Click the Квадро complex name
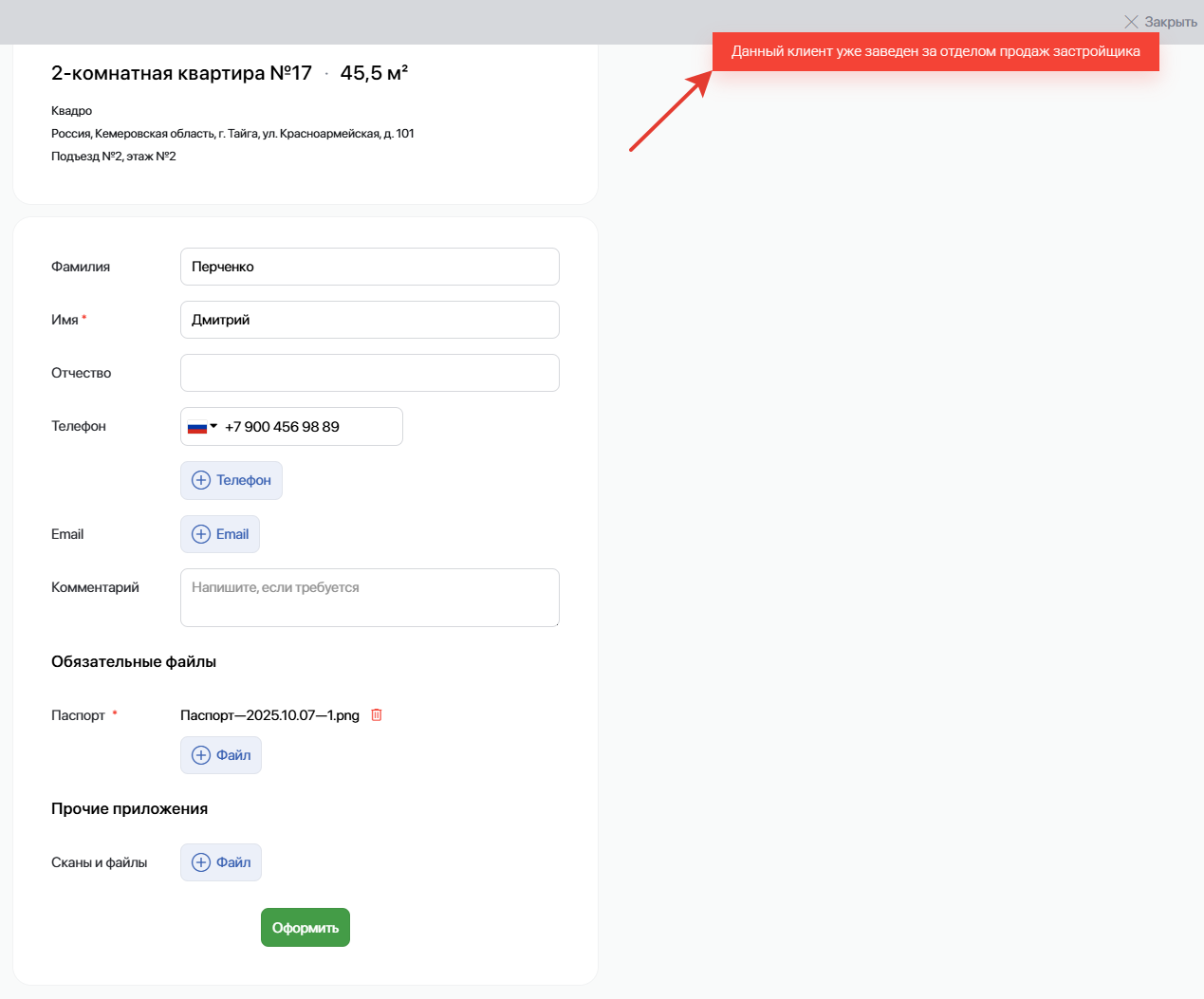The height and width of the screenshot is (999, 1204). pyautogui.click(x=71, y=111)
